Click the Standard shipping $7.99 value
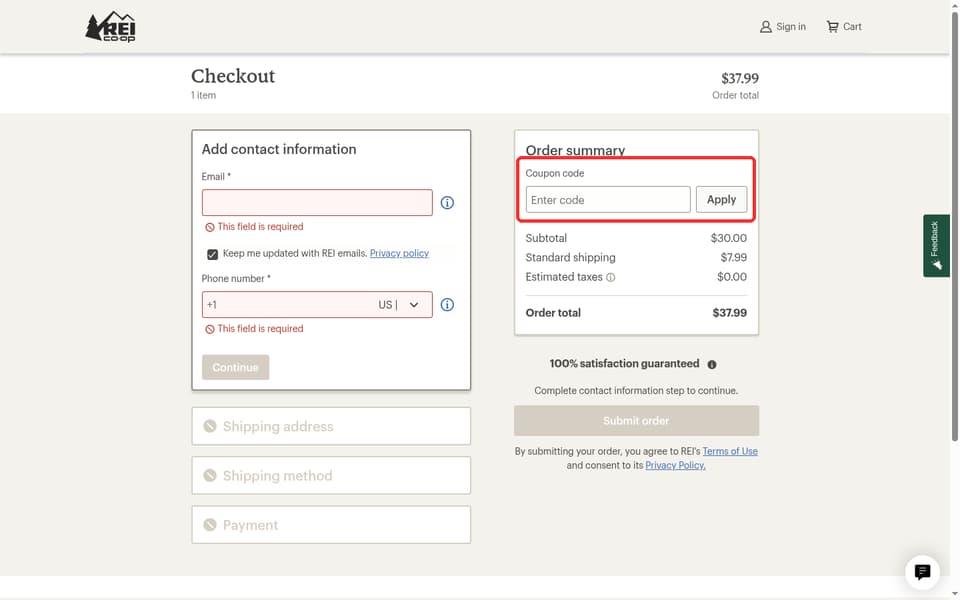Viewport: 960px width, 600px height. tap(733, 258)
